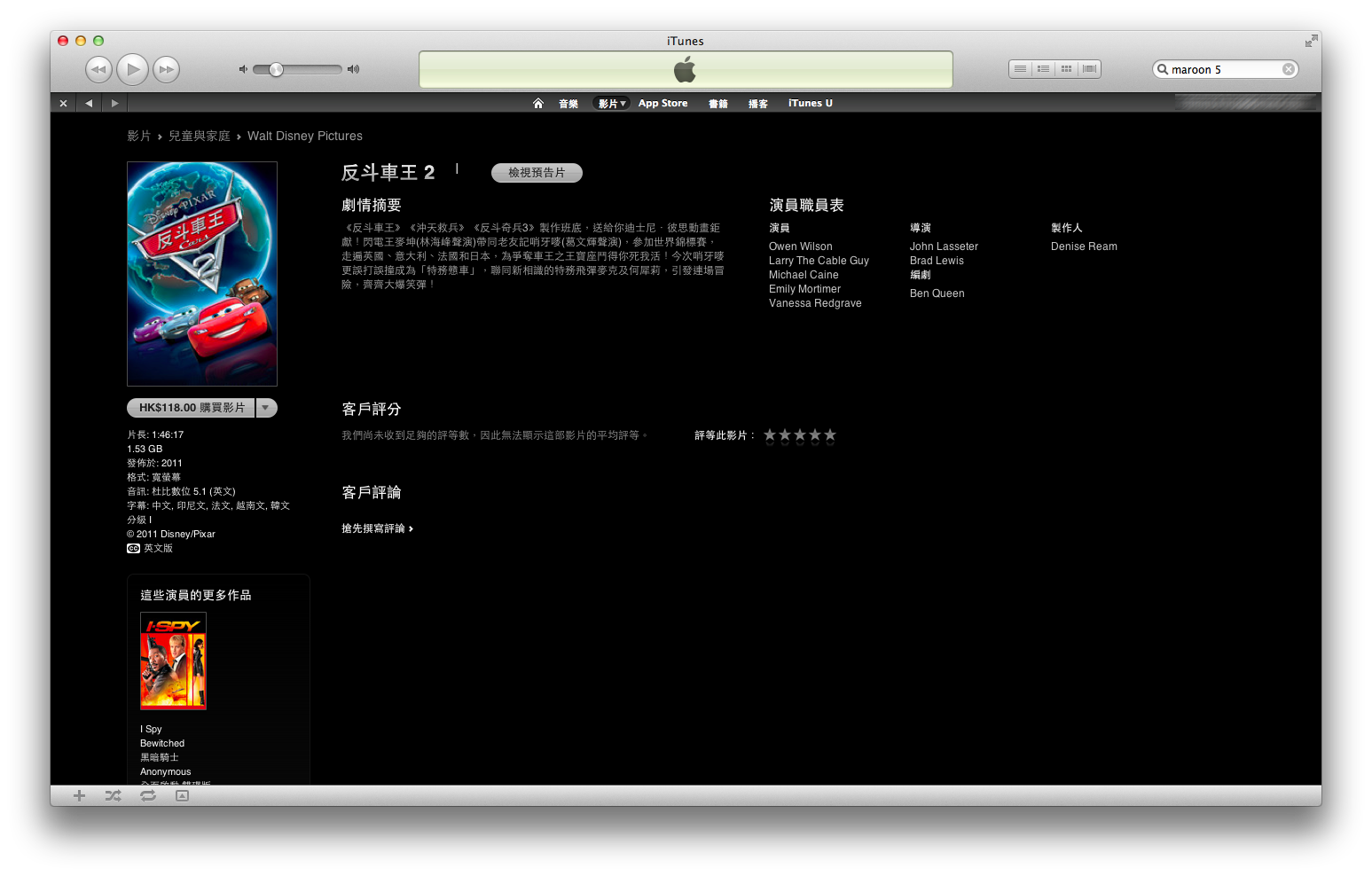The height and width of the screenshot is (876, 1372).
Task: Expand the 影片 store menu
Action: [x=611, y=104]
